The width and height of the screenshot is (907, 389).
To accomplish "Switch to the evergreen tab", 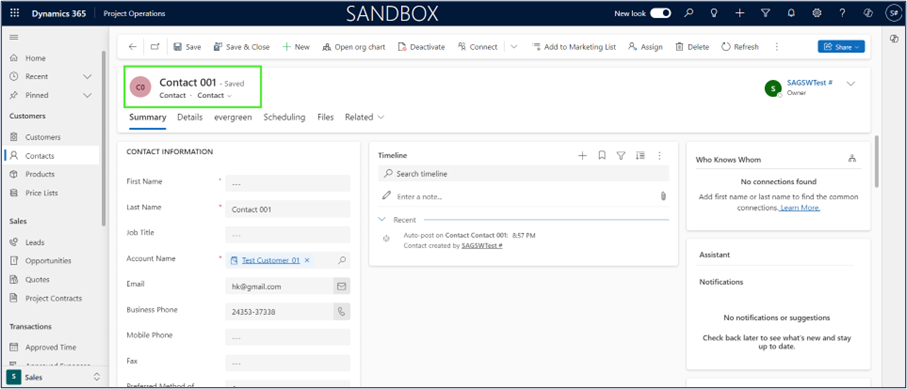I will [233, 118].
